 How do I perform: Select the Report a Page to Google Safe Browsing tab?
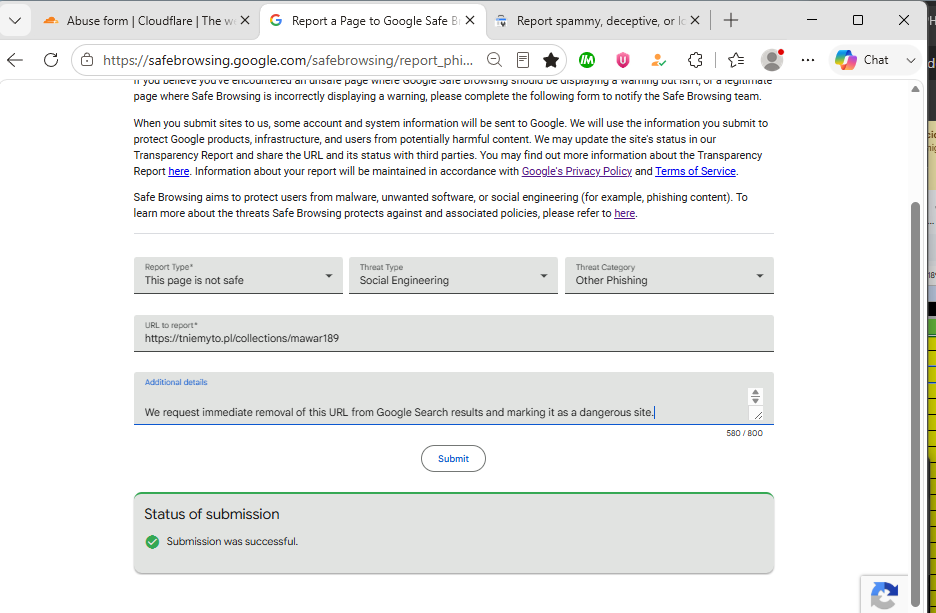[373, 21]
